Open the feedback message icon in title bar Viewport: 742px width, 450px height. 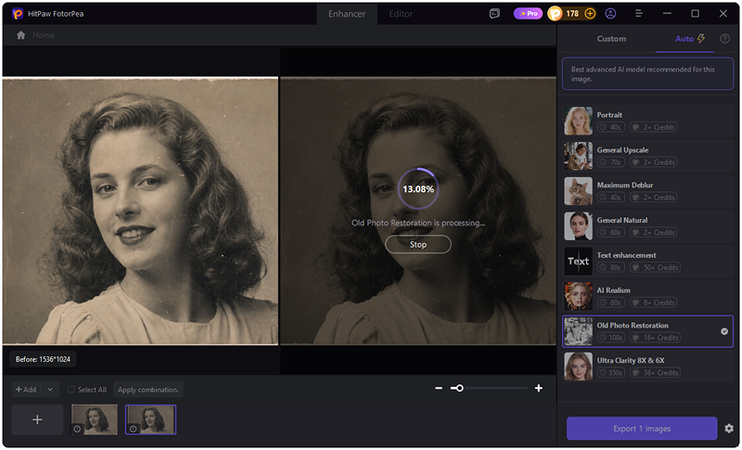[495, 14]
